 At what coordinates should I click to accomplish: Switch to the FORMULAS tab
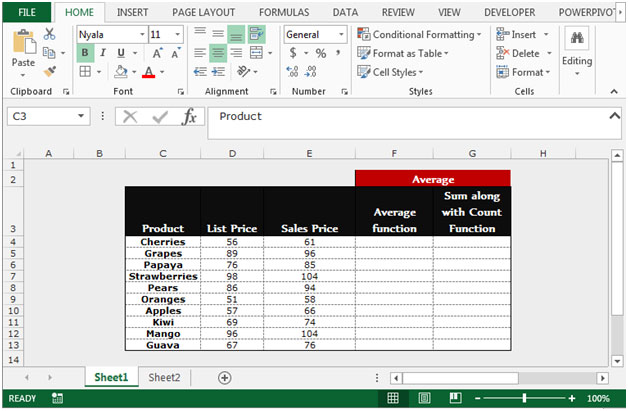pos(284,12)
